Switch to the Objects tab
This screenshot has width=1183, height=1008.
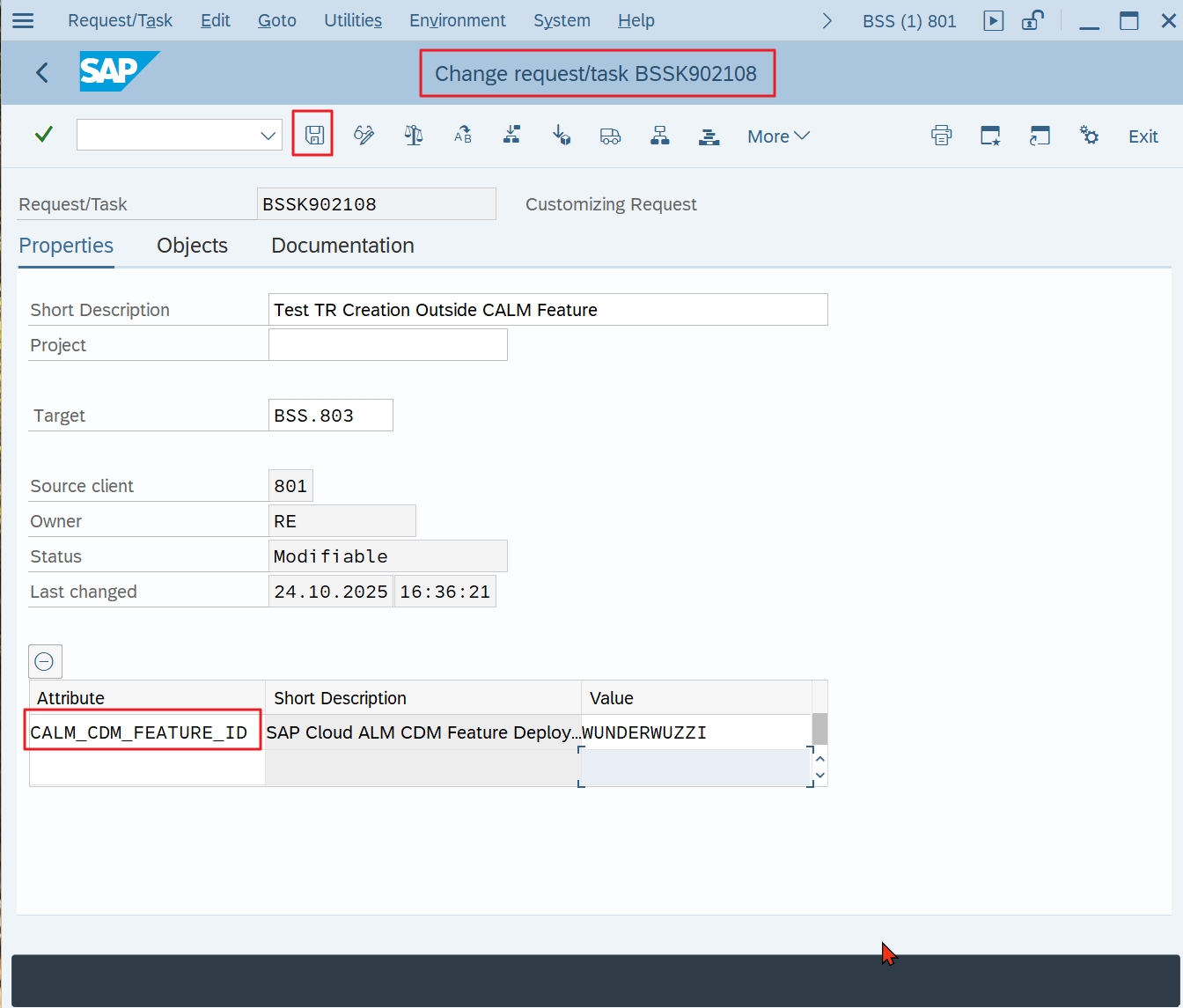click(x=192, y=246)
